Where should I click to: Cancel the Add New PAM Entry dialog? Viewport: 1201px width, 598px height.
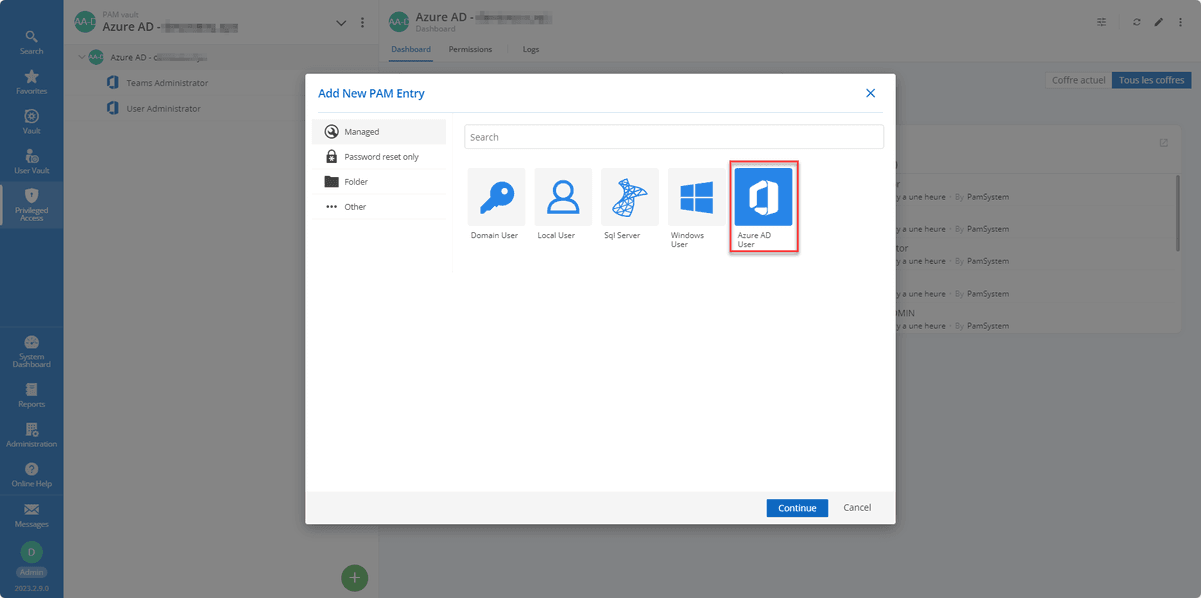(x=857, y=508)
